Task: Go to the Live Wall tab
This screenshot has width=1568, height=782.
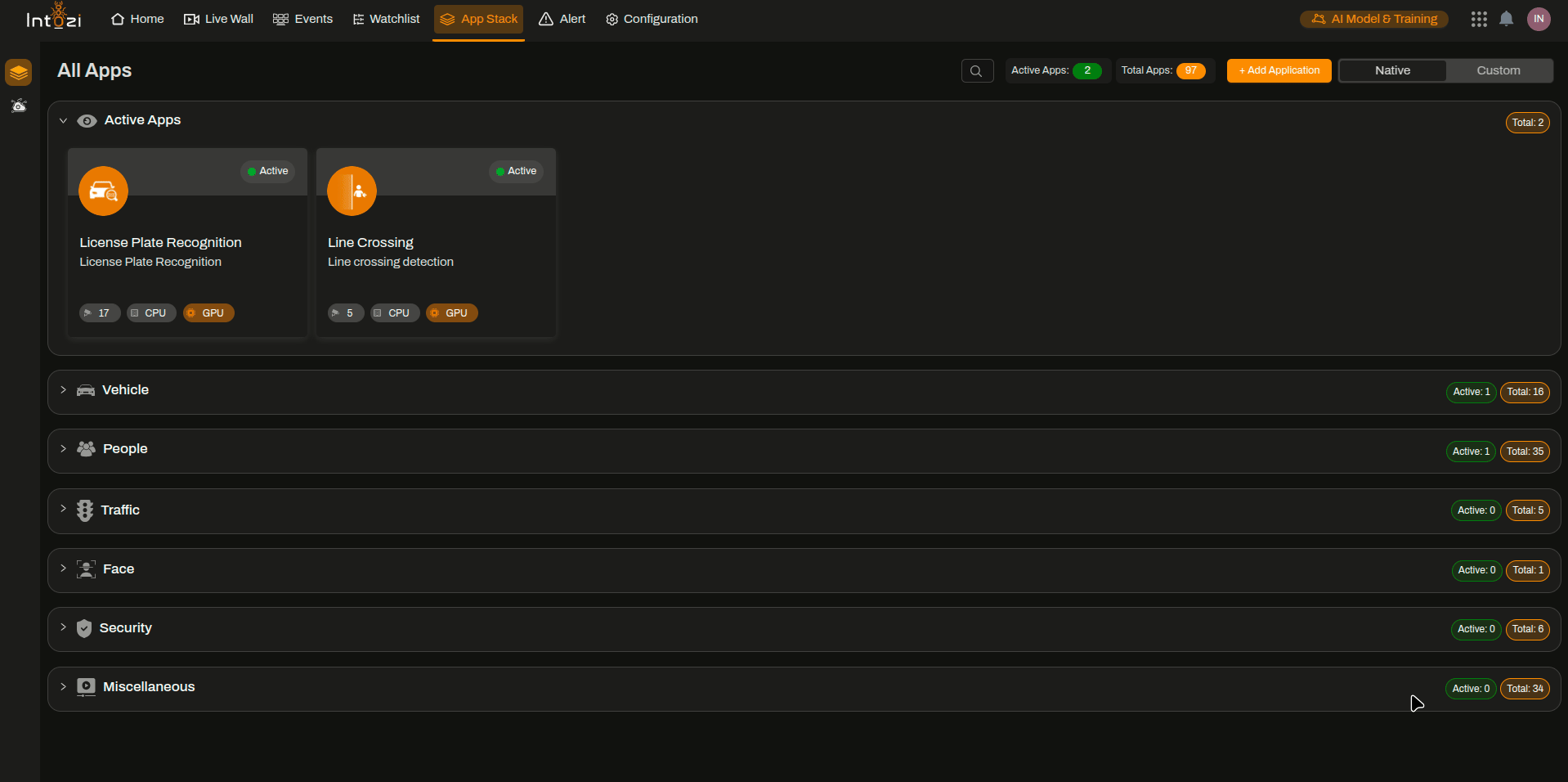Action: click(x=218, y=19)
